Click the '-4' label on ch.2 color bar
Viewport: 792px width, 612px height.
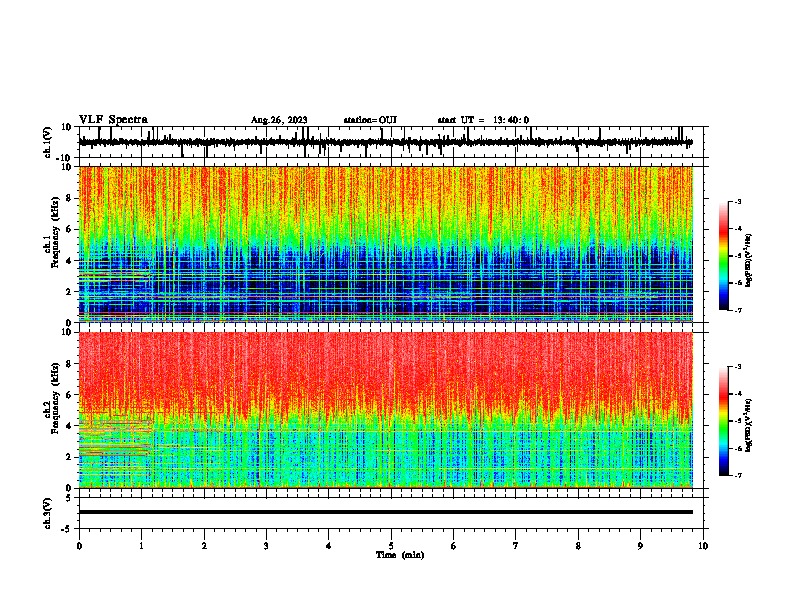[737, 394]
